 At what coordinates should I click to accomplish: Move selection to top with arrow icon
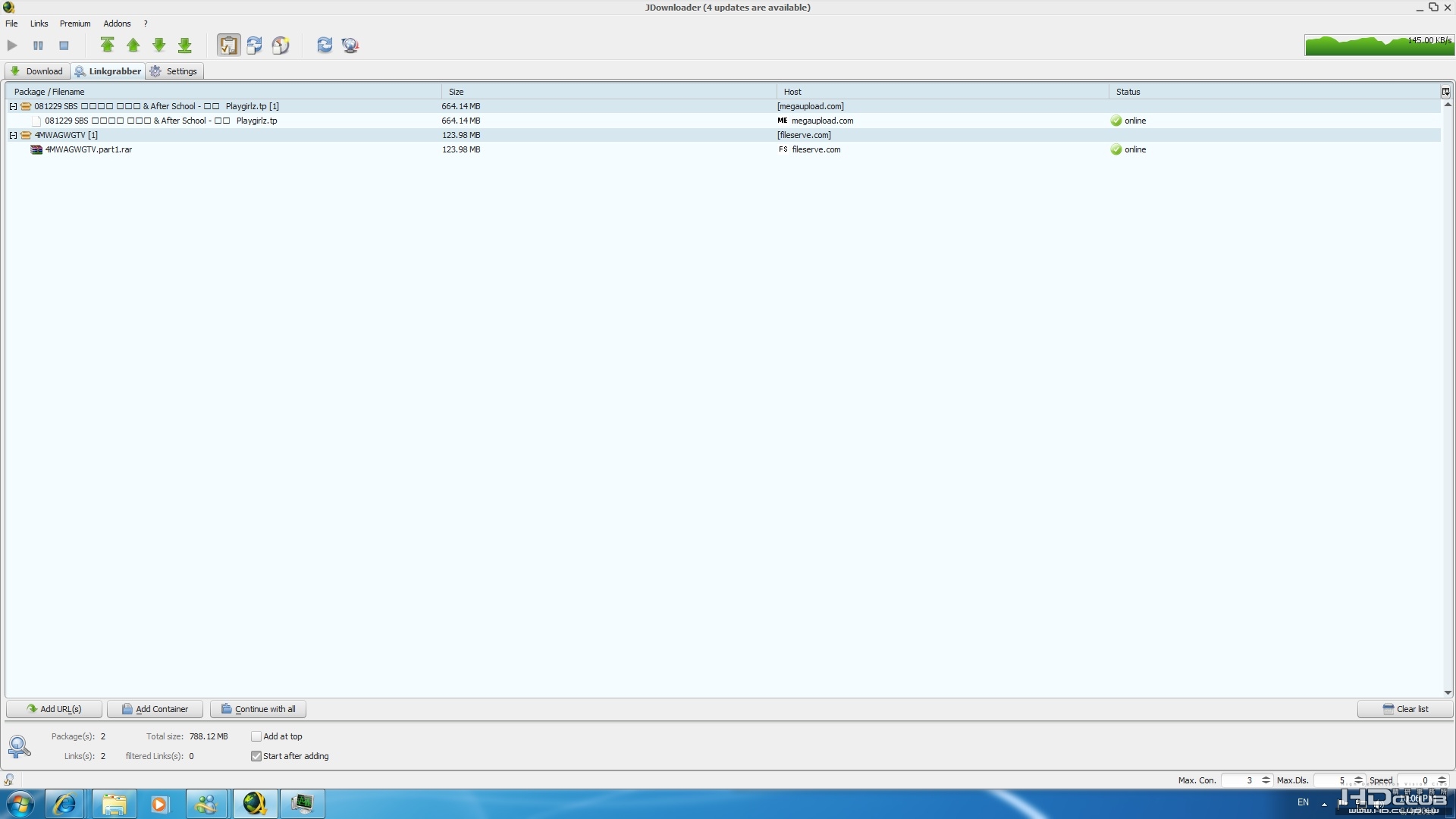click(x=107, y=45)
